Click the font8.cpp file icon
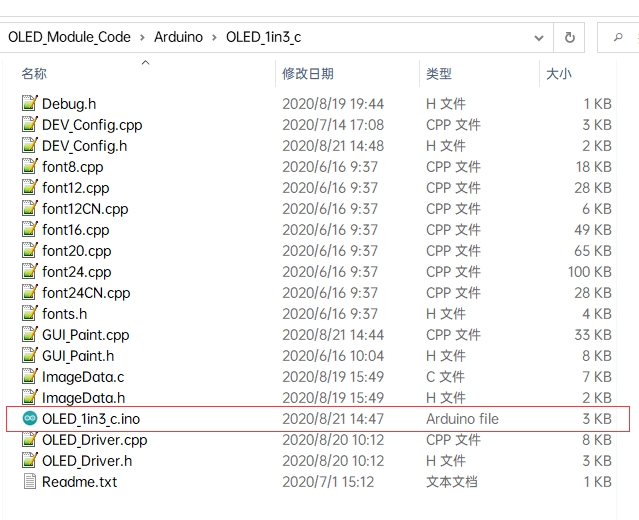The height and width of the screenshot is (520, 639). [x=30, y=167]
